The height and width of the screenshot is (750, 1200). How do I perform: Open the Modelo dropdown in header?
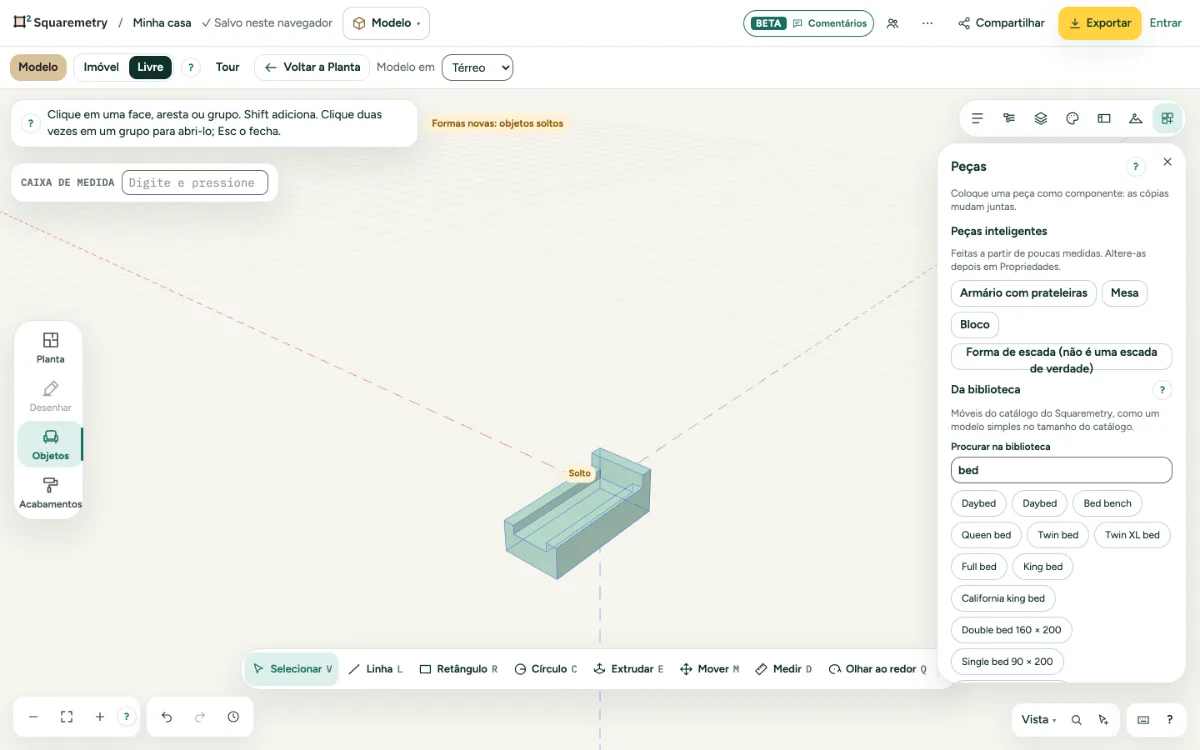(x=386, y=23)
